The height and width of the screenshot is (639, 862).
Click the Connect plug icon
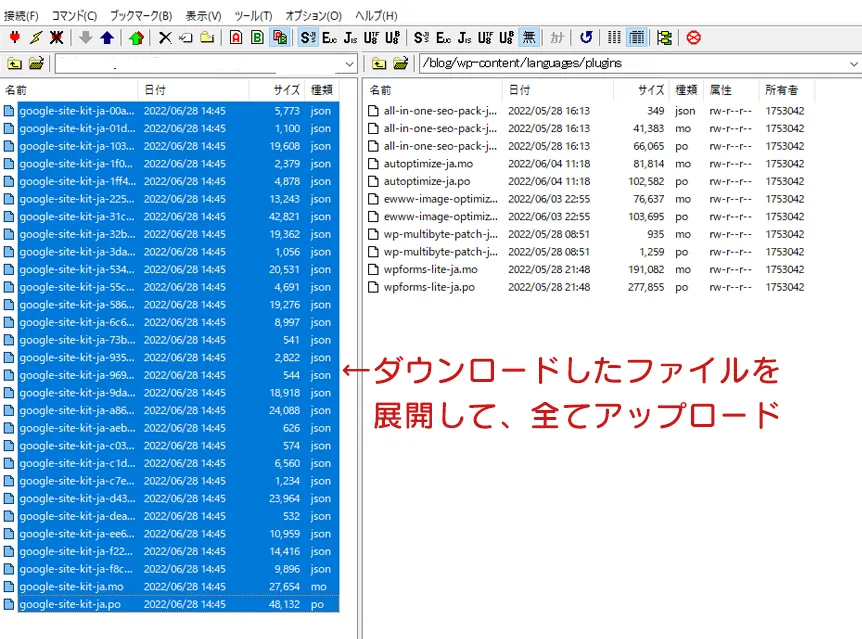point(14,37)
